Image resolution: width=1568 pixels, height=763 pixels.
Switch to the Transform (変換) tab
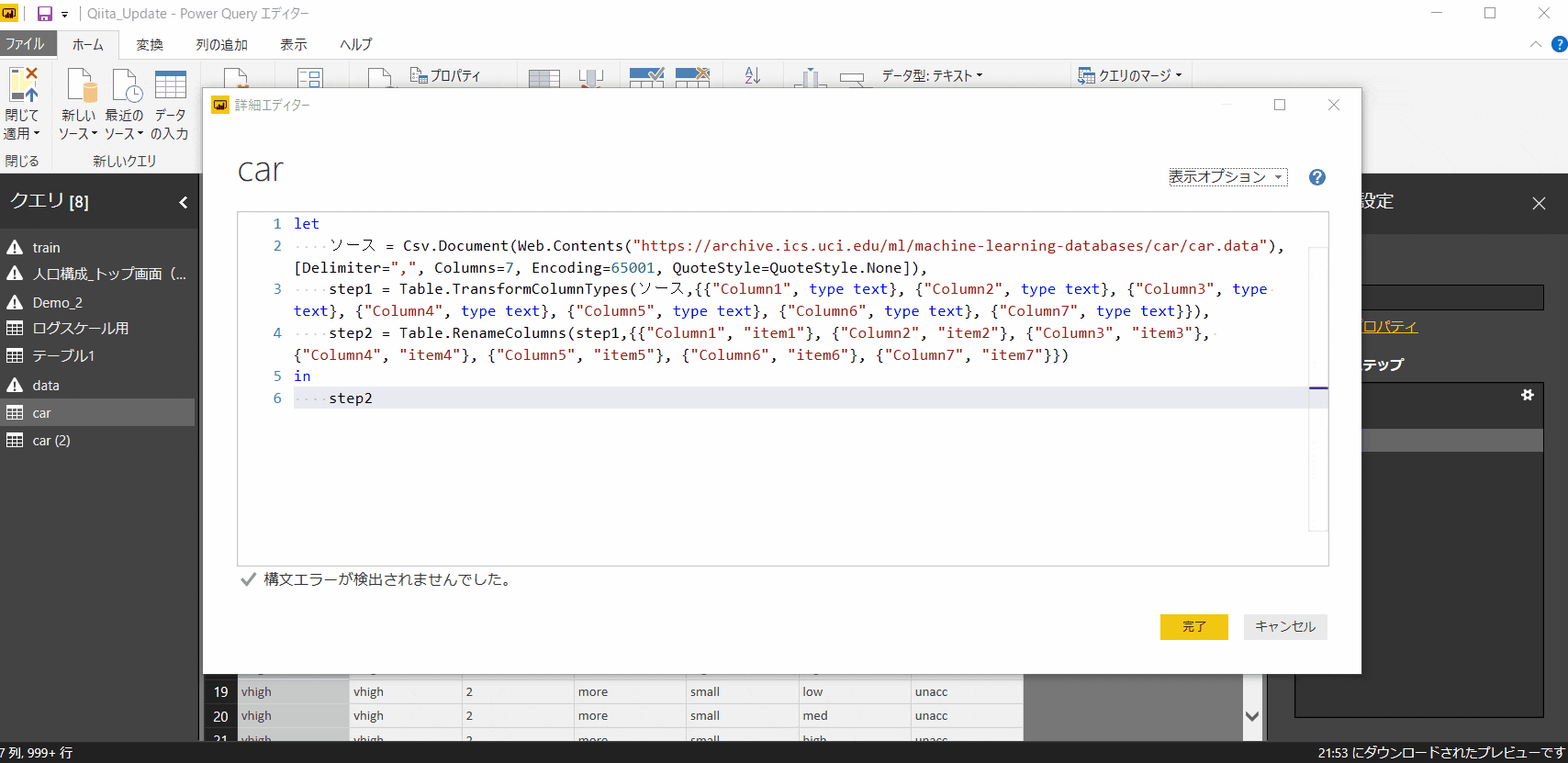[150, 44]
